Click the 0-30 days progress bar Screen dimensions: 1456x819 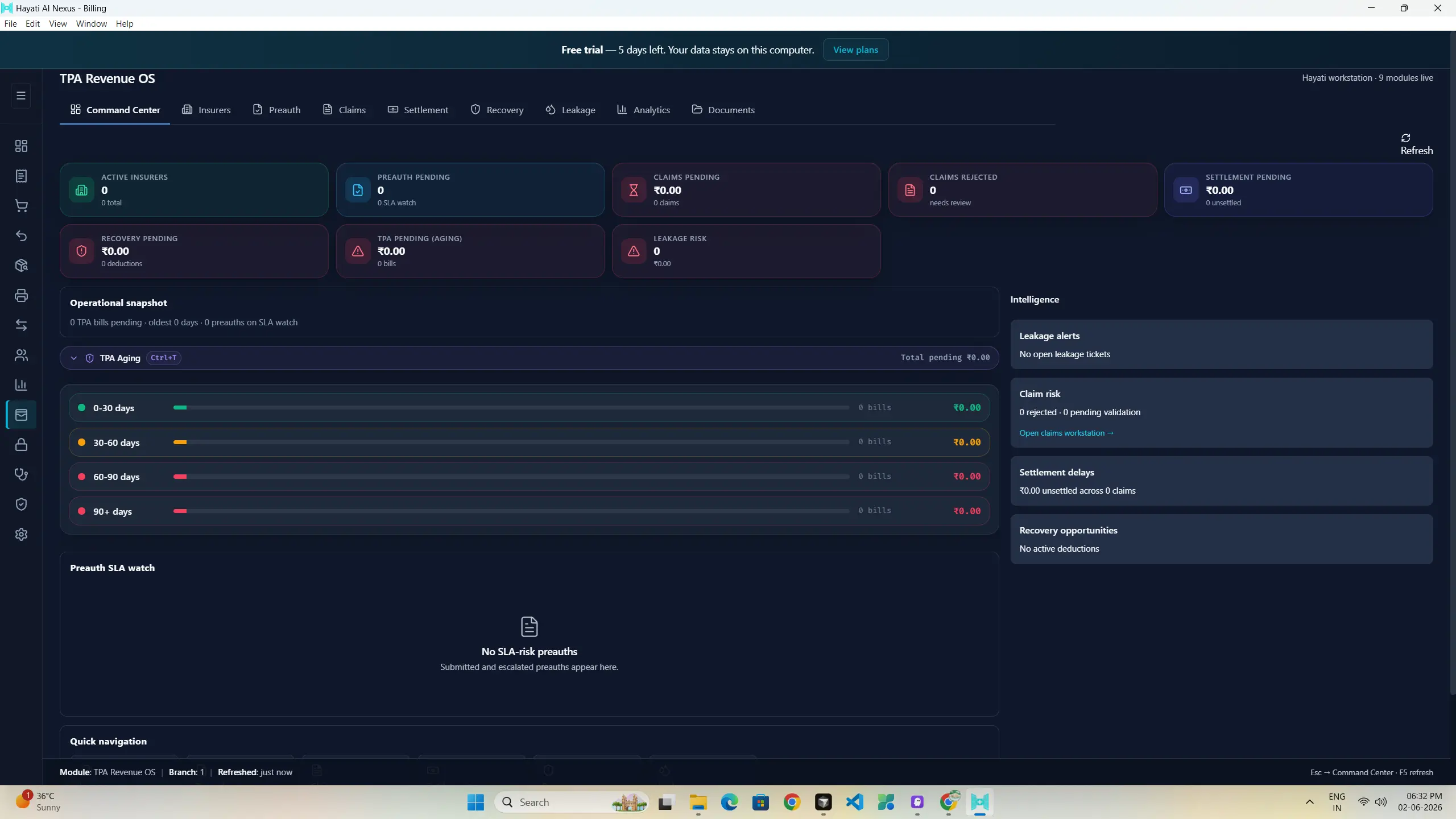(x=511, y=407)
